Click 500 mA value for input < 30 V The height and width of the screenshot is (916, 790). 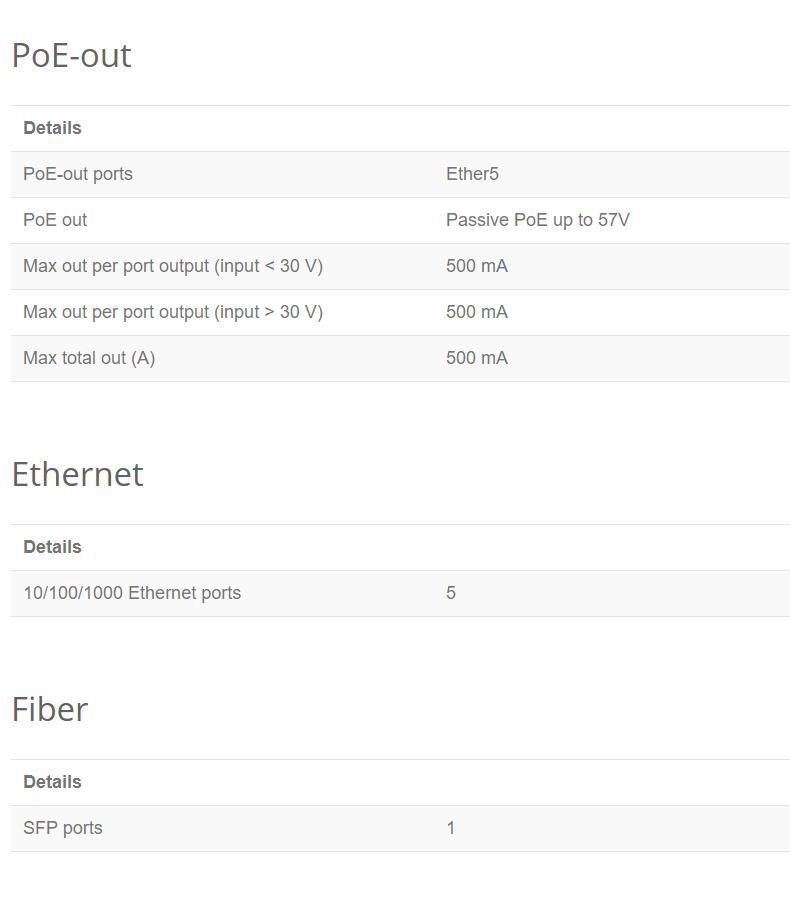pyautogui.click(x=477, y=266)
